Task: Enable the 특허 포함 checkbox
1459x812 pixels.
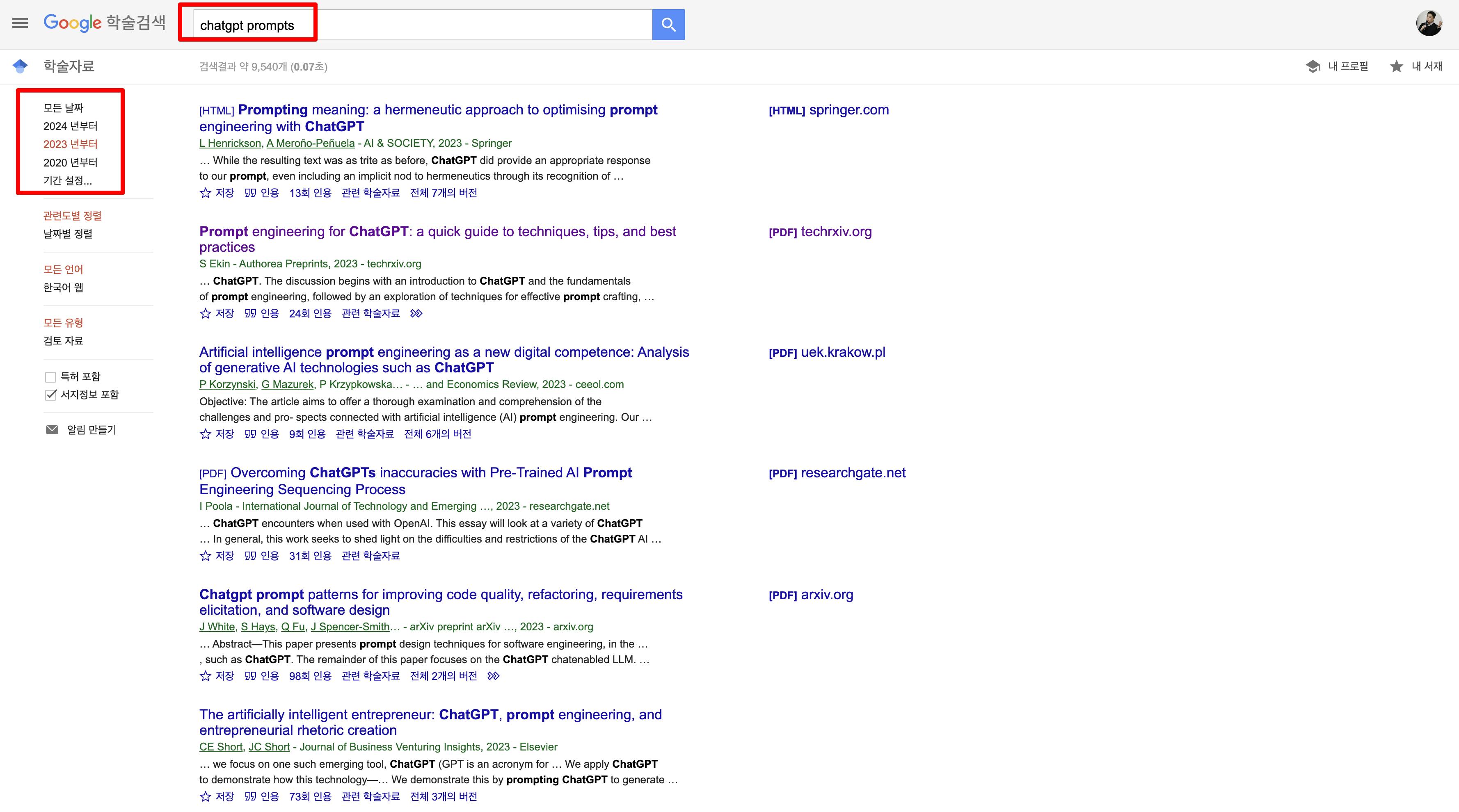Action: [x=50, y=377]
